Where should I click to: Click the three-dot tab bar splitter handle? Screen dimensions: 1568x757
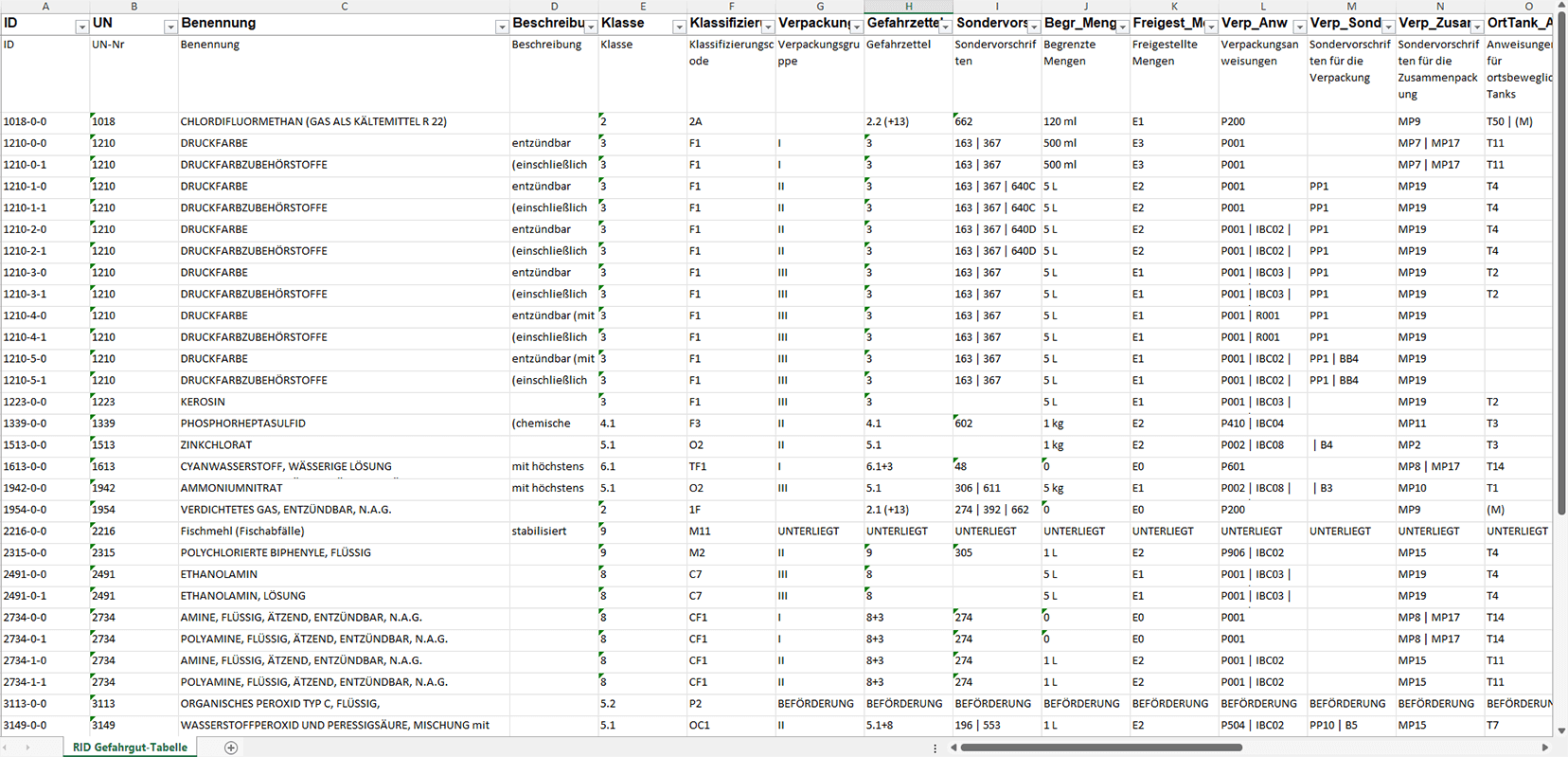tap(935, 748)
